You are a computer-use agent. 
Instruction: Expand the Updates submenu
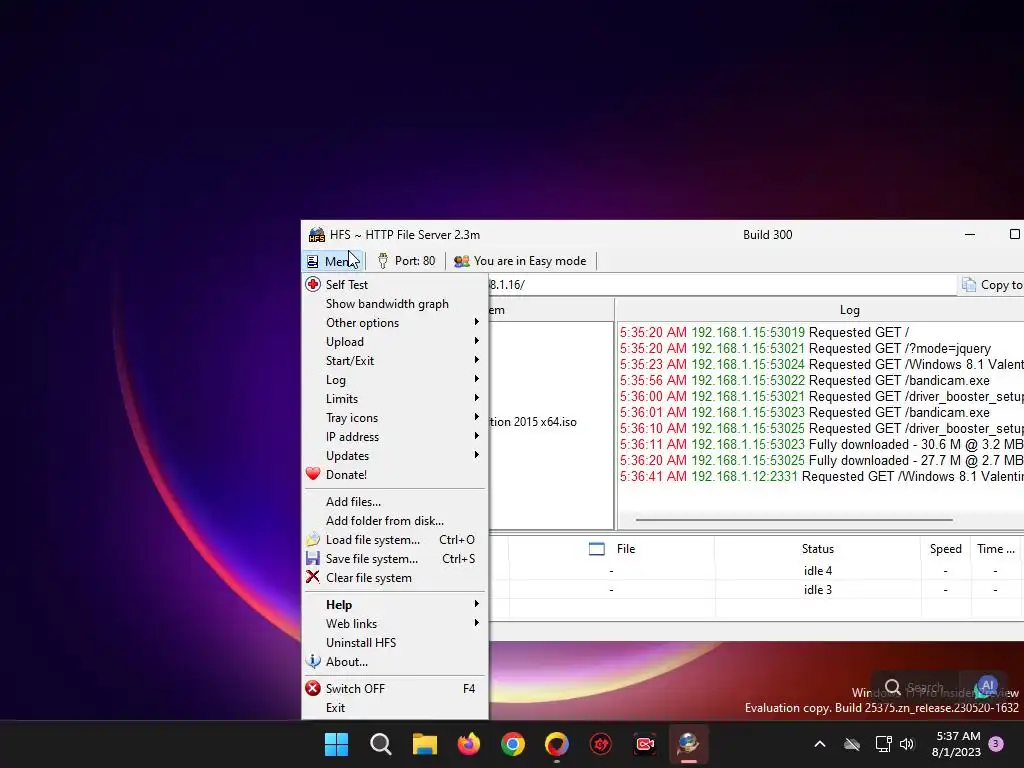pyautogui.click(x=395, y=455)
